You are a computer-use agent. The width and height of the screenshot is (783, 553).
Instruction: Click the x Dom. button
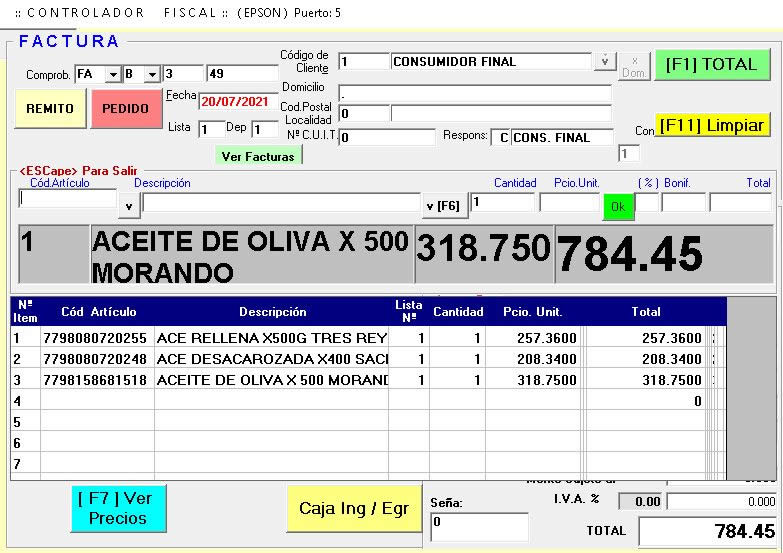(x=635, y=66)
